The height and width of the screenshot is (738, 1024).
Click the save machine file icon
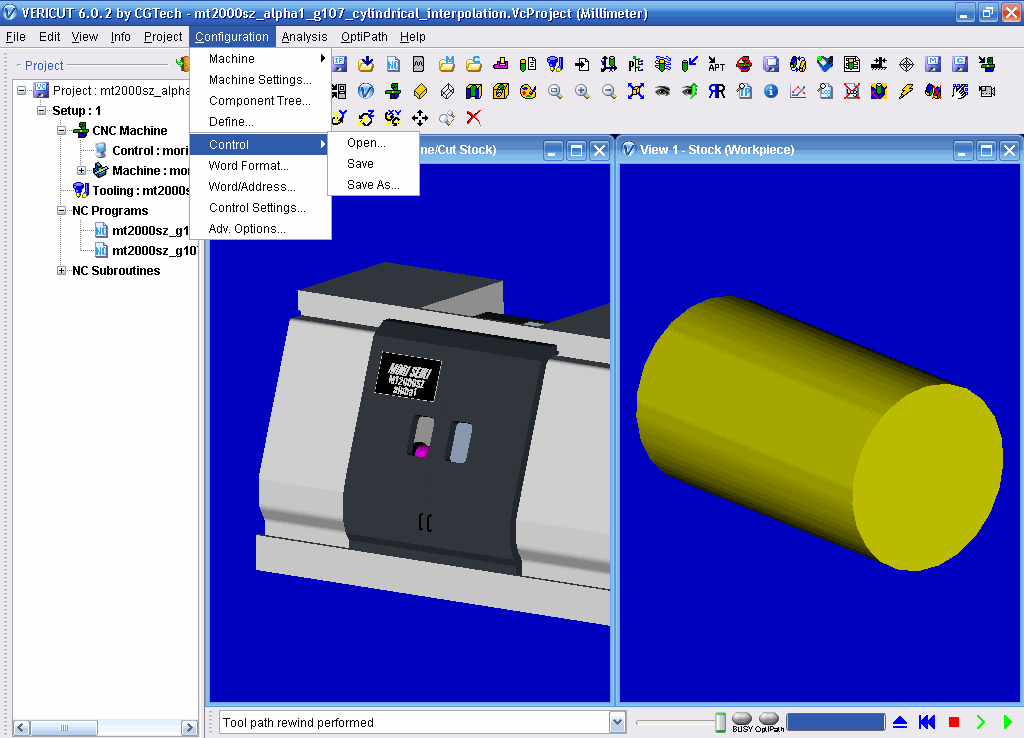point(933,64)
